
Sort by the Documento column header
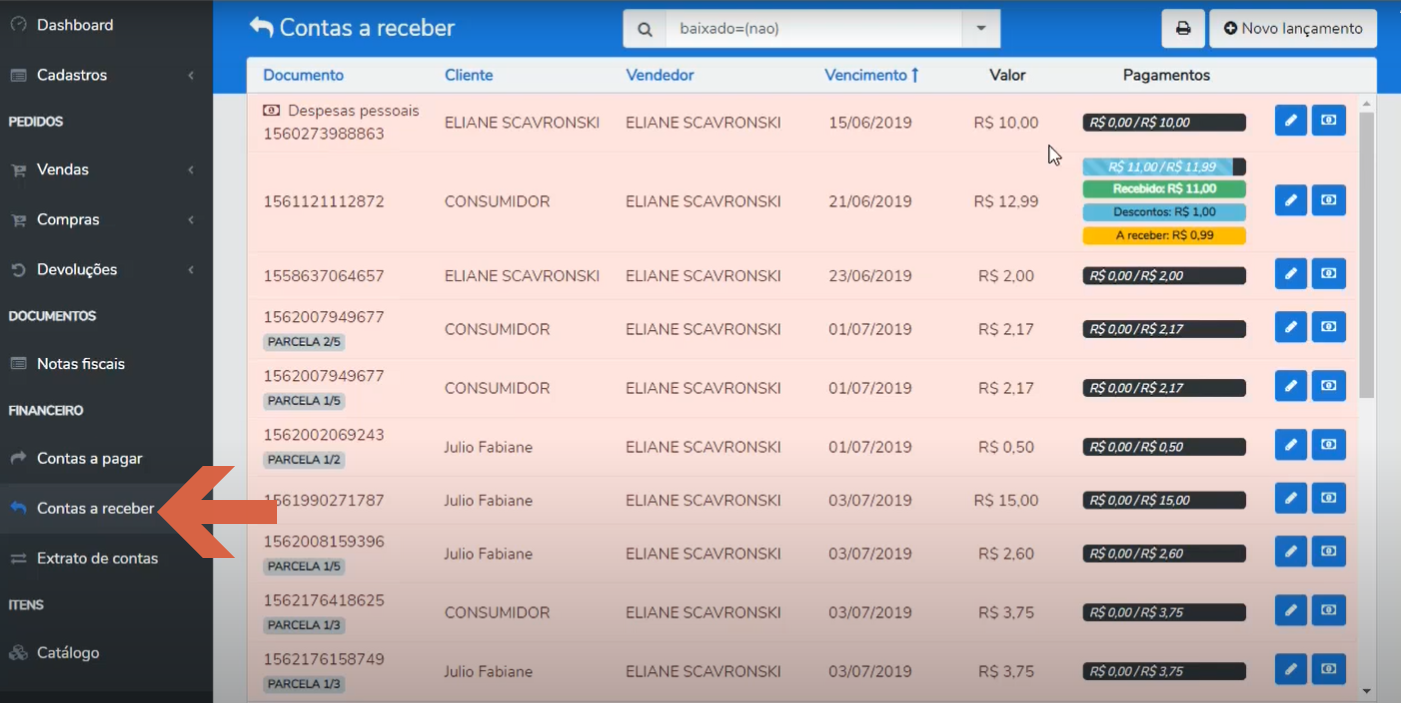[x=303, y=75]
